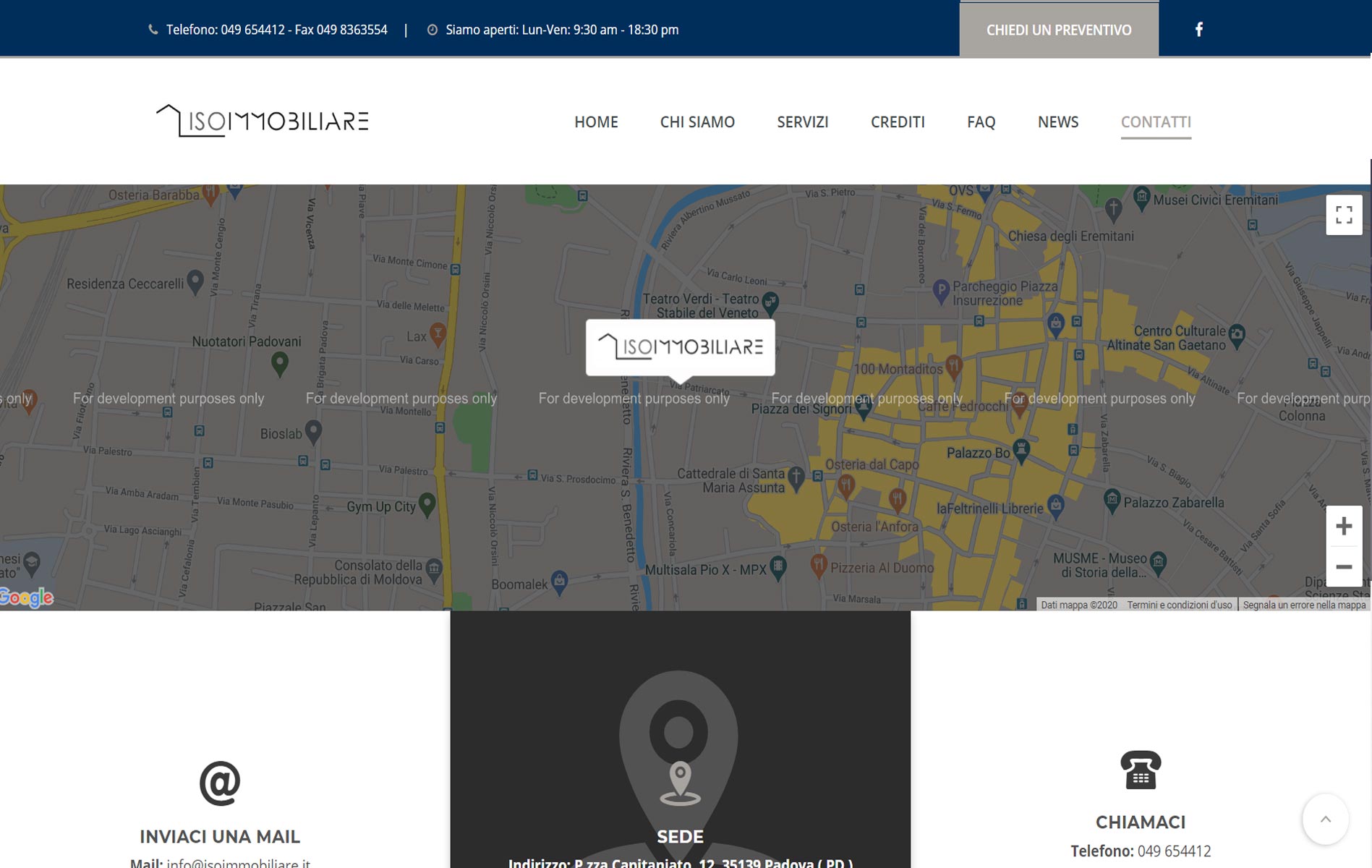
Task: Select the CONTATTI menu item
Action: (1156, 122)
